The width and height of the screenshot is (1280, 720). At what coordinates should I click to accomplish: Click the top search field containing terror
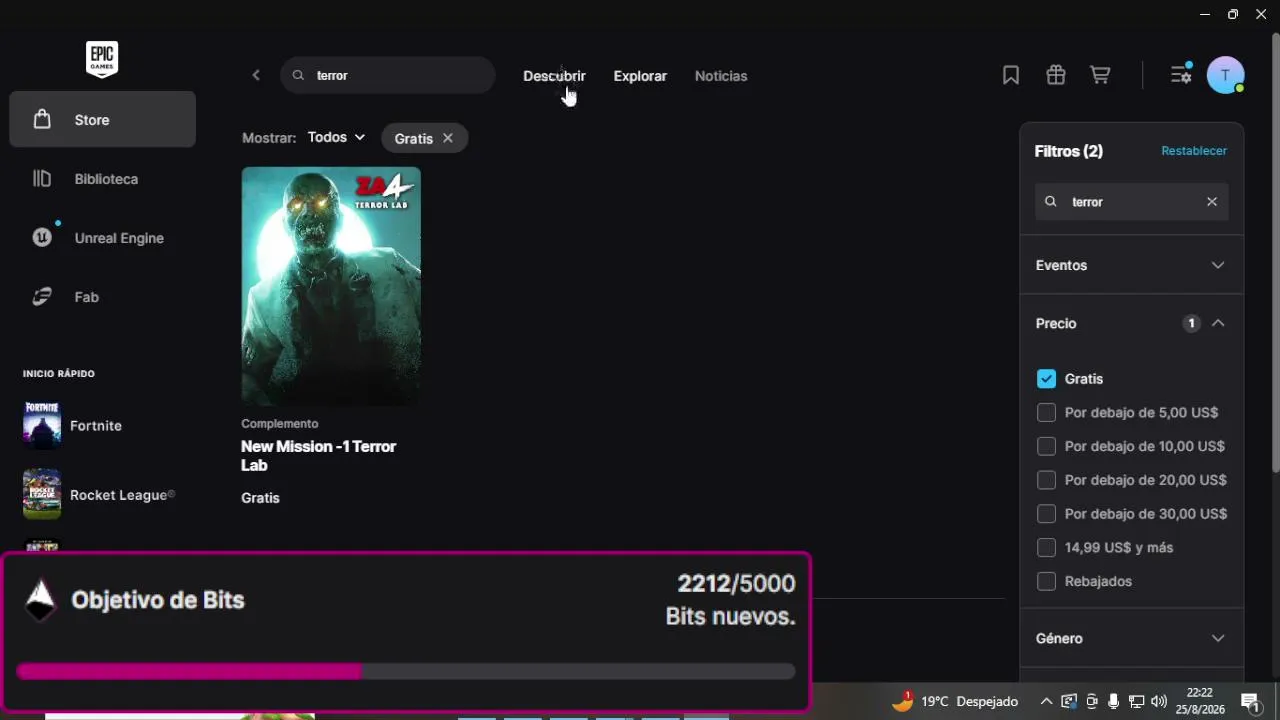coord(388,75)
